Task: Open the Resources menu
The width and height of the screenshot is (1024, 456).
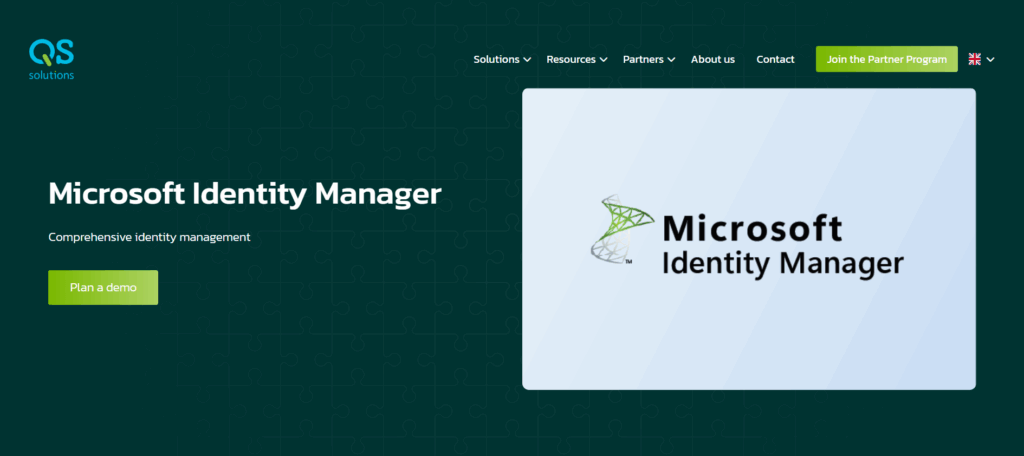Action: pyautogui.click(x=571, y=59)
